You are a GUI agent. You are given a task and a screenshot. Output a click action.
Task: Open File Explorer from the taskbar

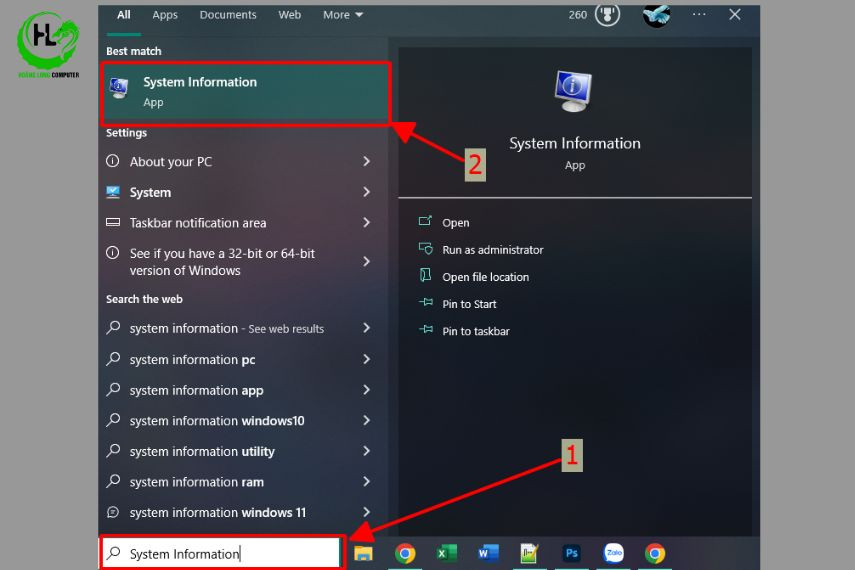pos(363,554)
